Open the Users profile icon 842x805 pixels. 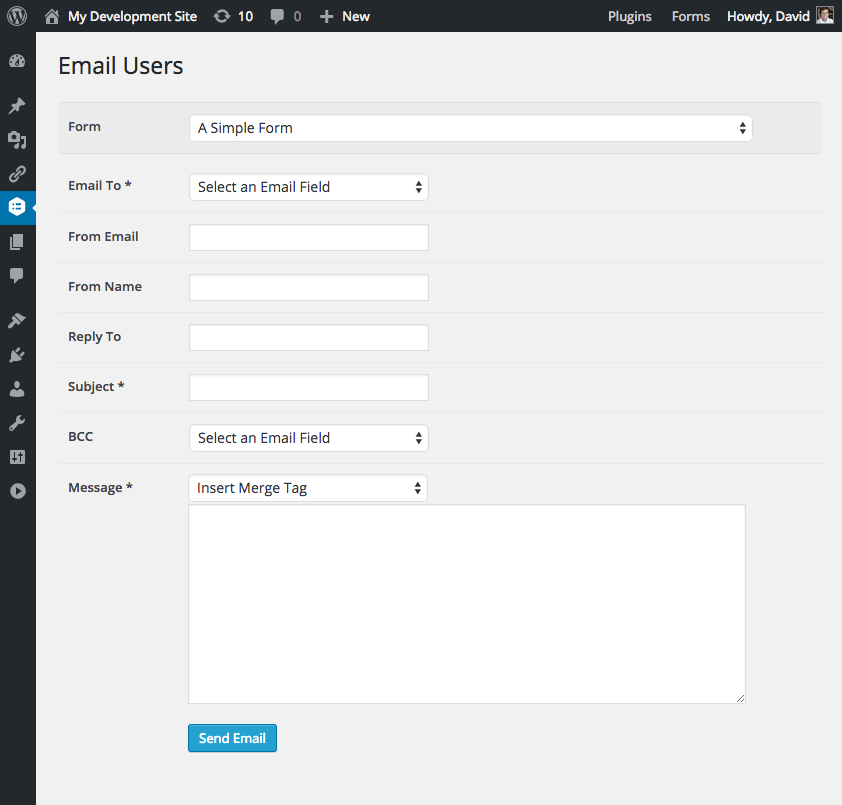click(17, 388)
